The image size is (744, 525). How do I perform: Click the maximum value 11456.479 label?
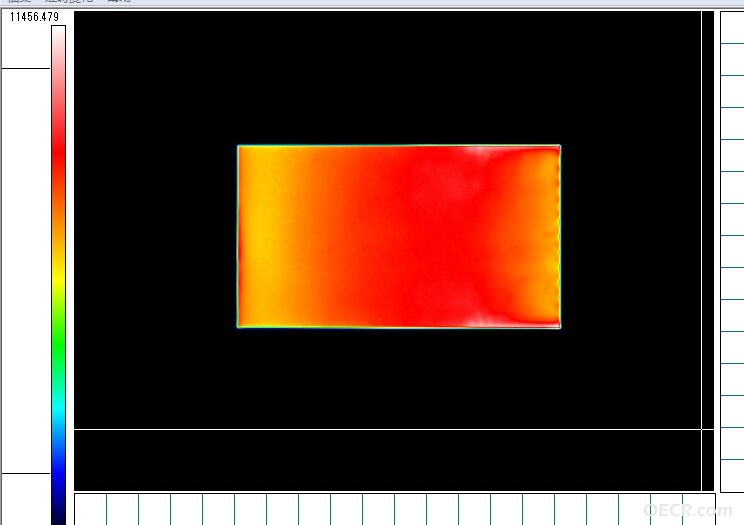click(34, 17)
